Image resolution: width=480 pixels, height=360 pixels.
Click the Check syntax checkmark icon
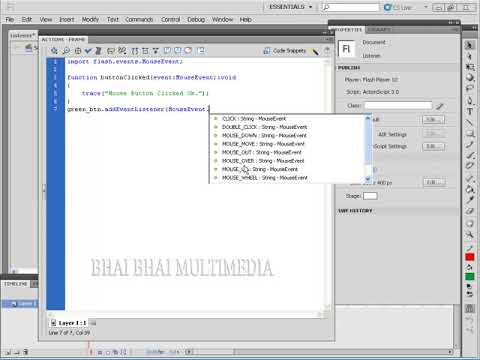click(x=88, y=51)
